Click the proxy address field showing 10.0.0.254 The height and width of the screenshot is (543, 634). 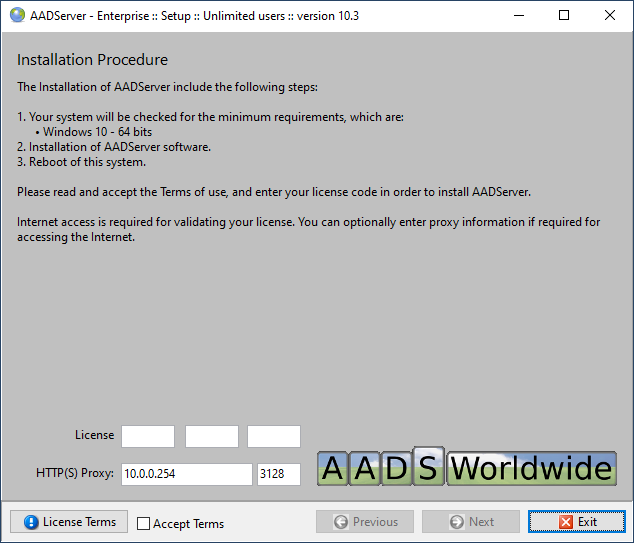coord(187,474)
